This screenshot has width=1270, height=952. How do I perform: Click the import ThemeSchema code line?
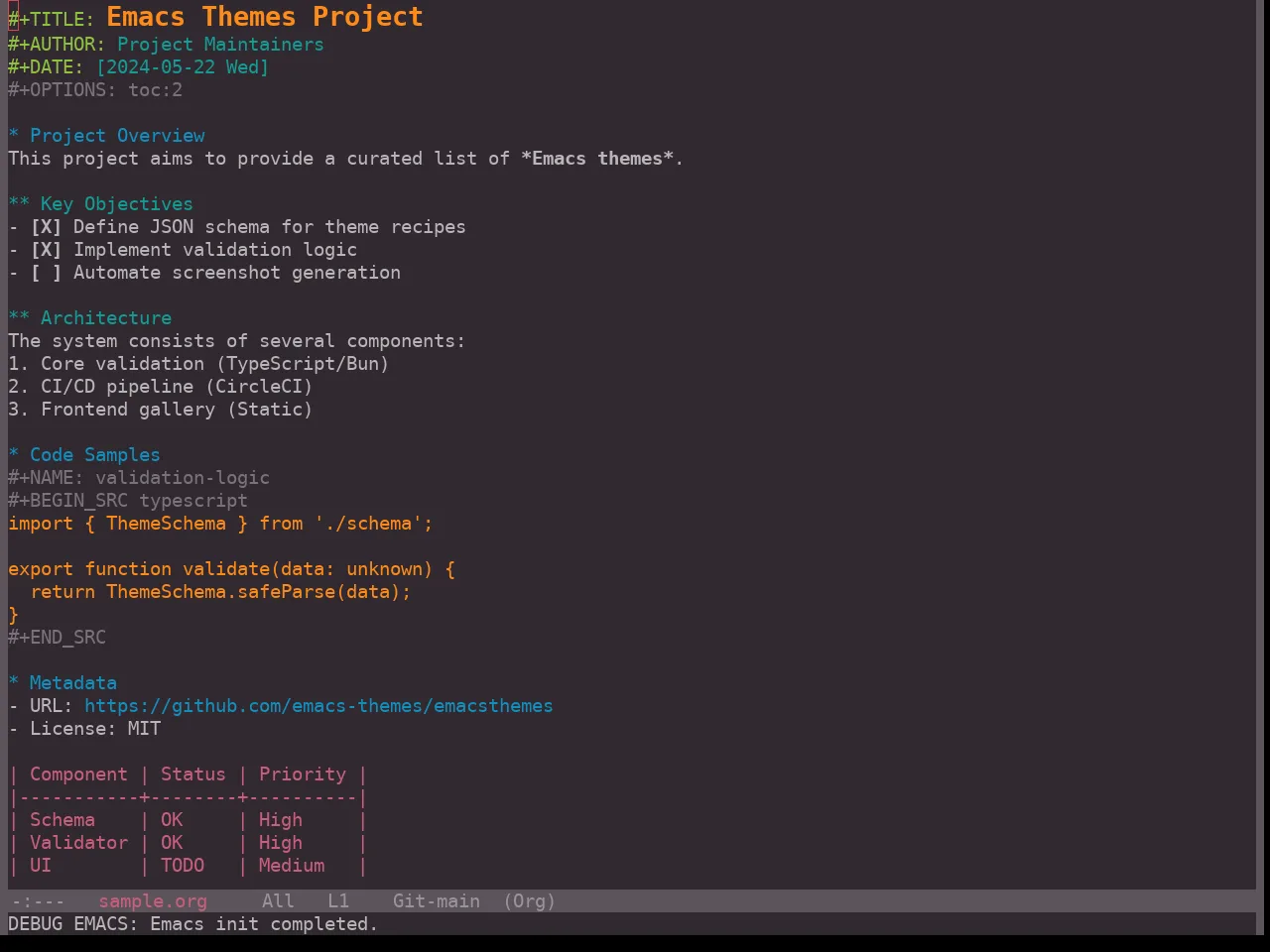click(x=220, y=524)
